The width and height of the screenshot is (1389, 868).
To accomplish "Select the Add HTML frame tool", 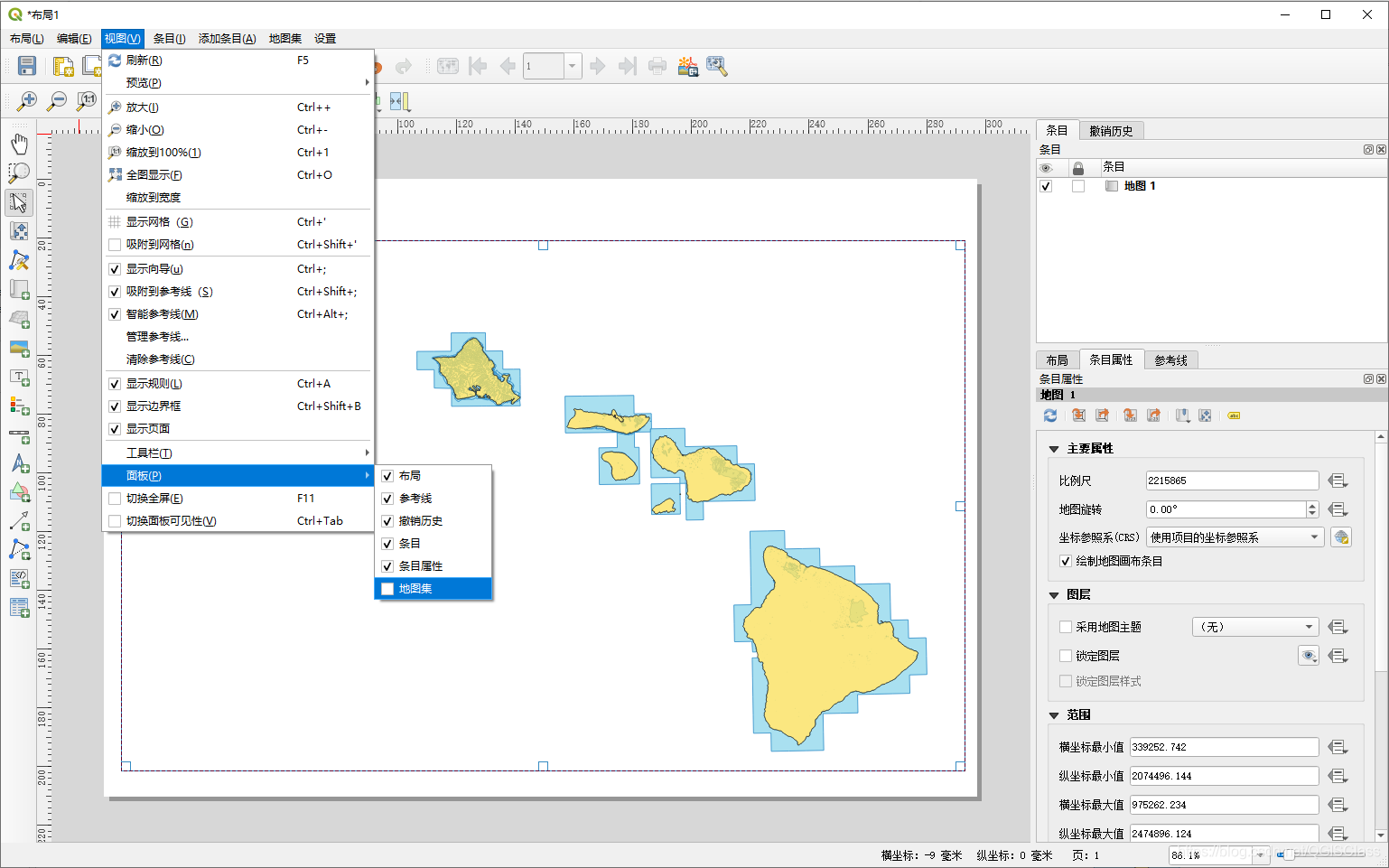I will pos(19,579).
